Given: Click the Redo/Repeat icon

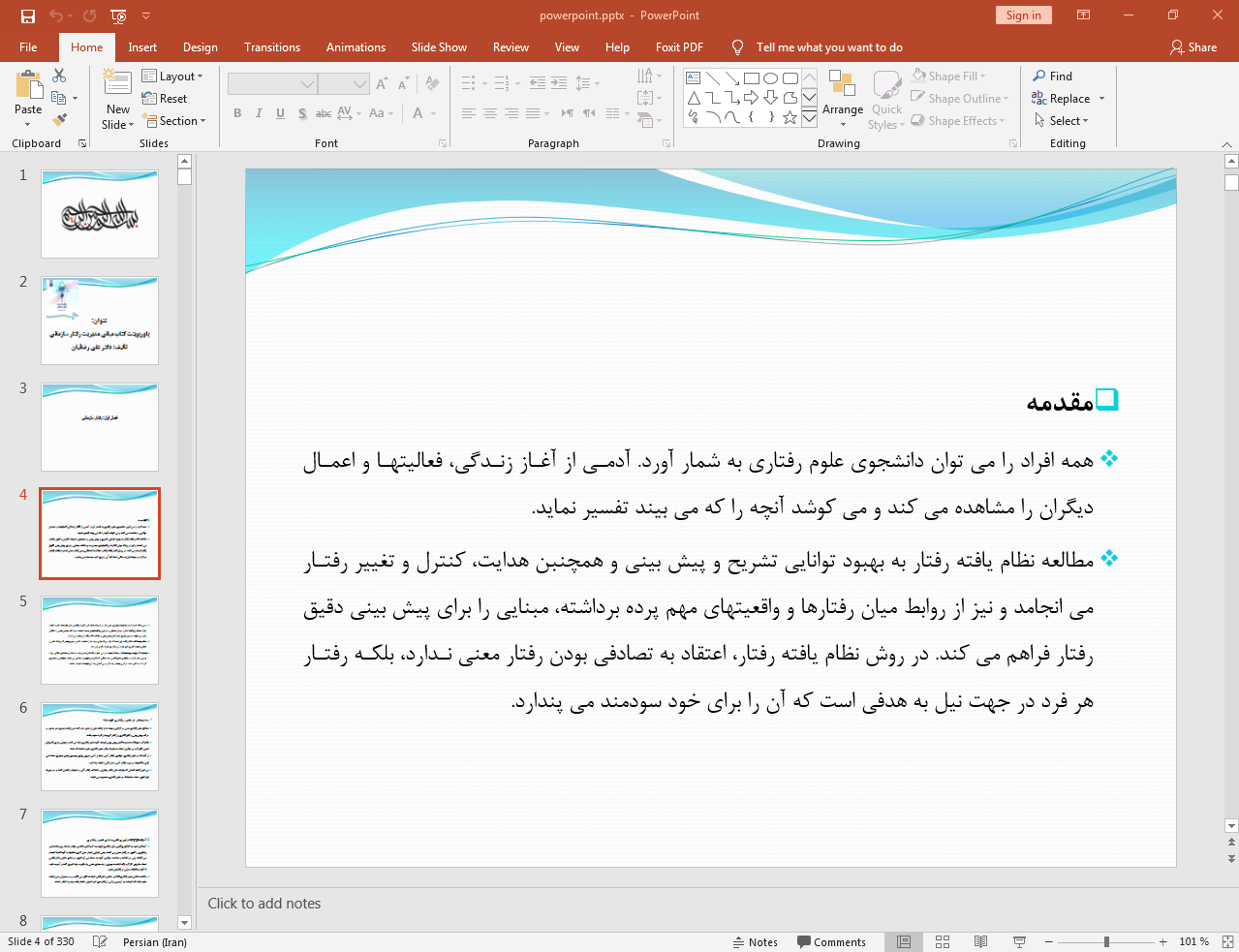Looking at the screenshot, I should tap(90, 15).
